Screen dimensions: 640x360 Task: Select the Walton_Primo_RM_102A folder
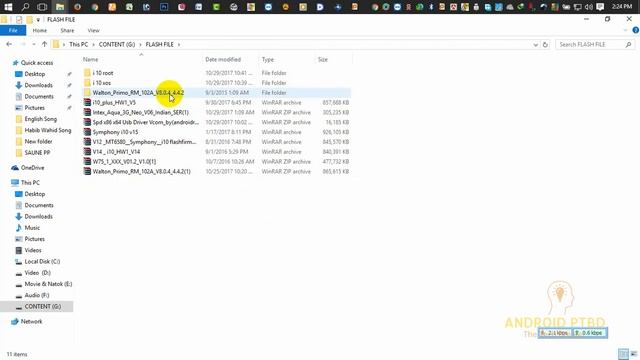tap(138, 93)
